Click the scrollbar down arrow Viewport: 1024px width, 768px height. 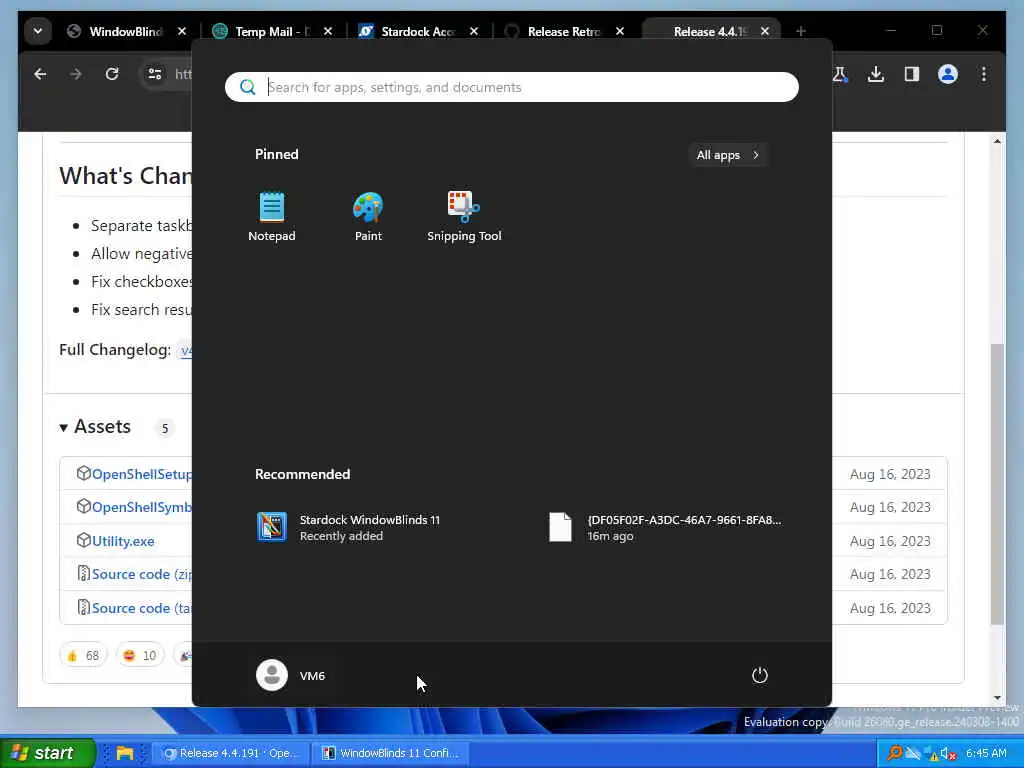(997, 698)
